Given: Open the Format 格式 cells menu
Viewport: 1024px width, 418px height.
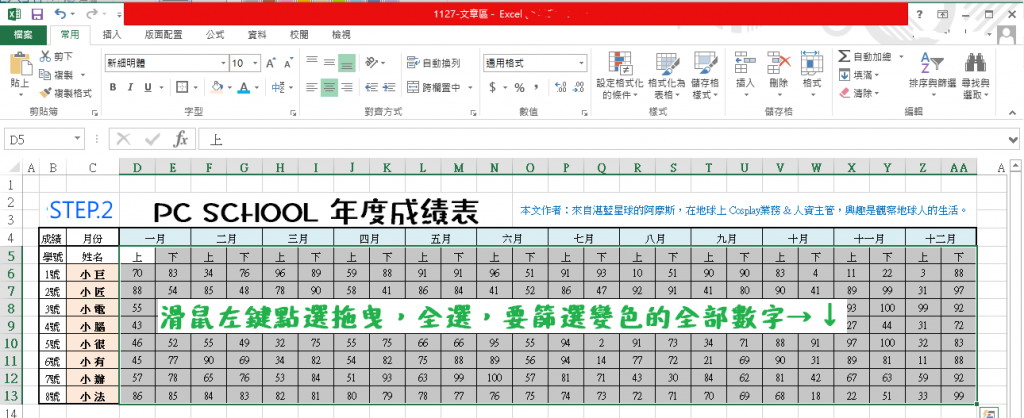Looking at the screenshot, I should pyautogui.click(x=812, y=74).
